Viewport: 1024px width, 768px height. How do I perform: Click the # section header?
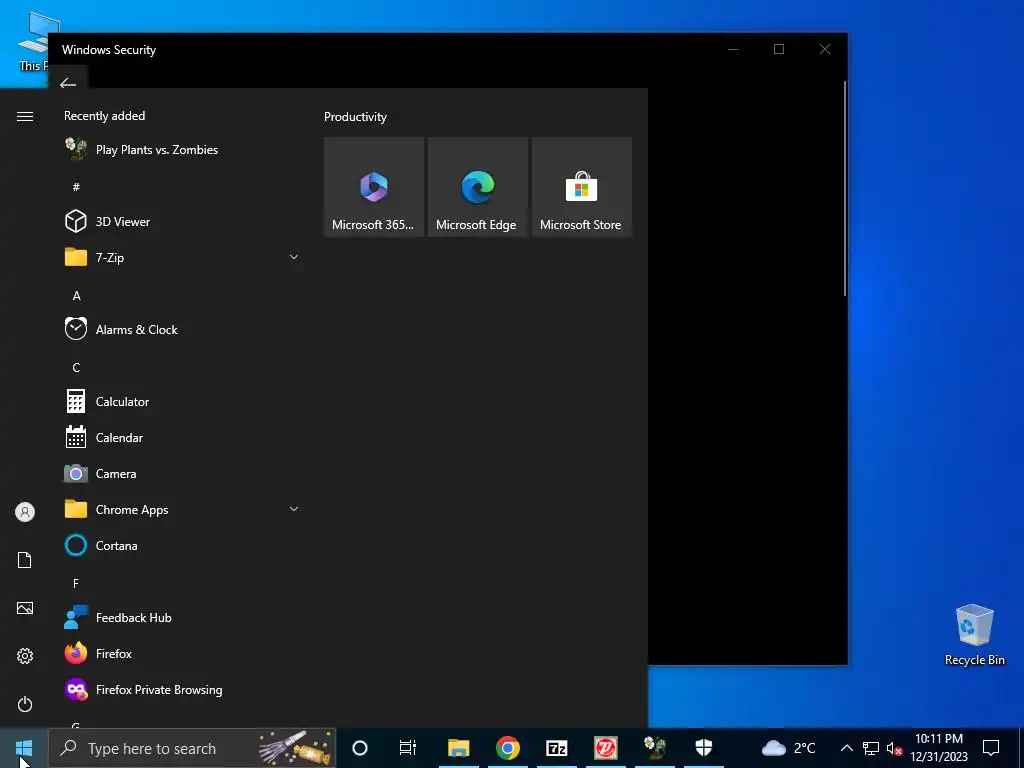(x=76, y=187)
